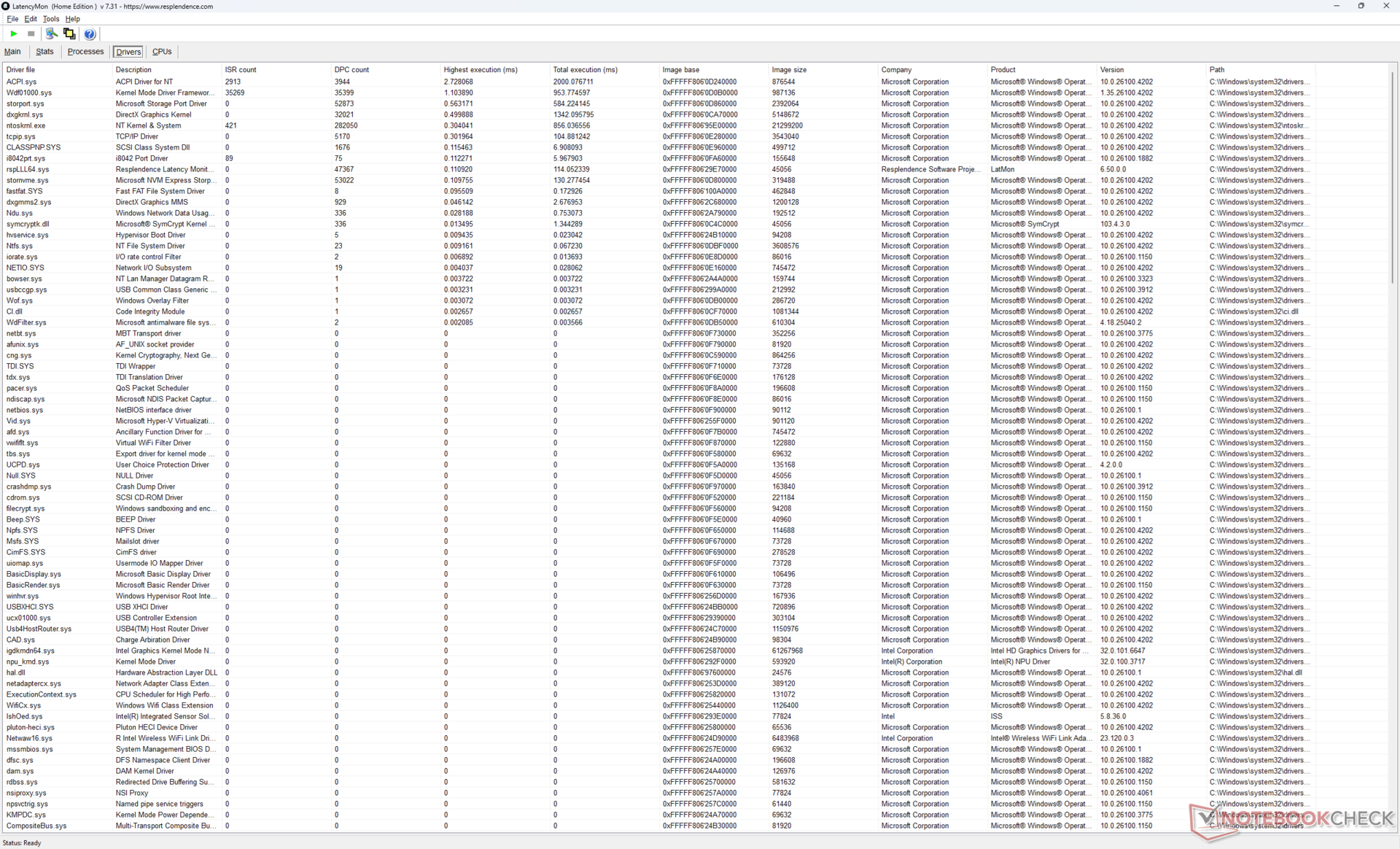Select the ntoskrnl.exe driver row
The image size is (1400, 849).
coord(26,125)
